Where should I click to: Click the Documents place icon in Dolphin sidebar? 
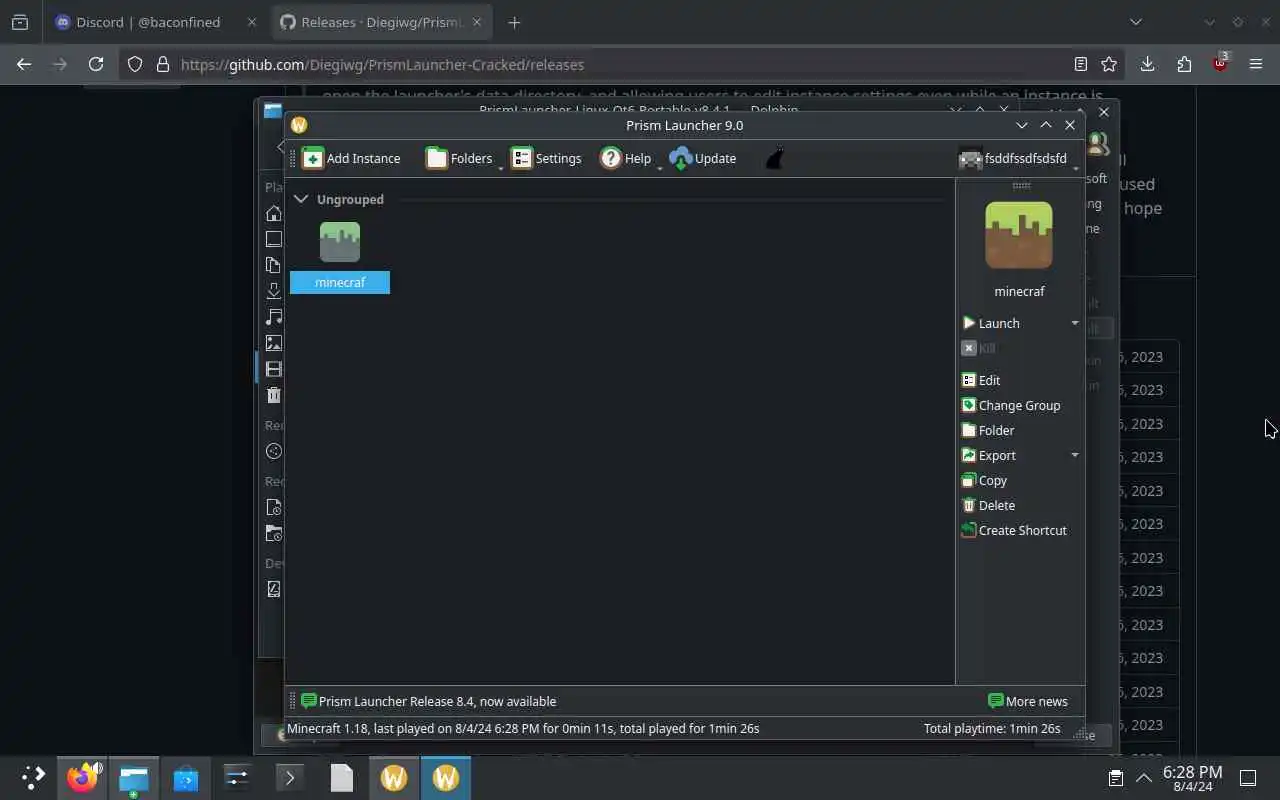click(274, 265)
